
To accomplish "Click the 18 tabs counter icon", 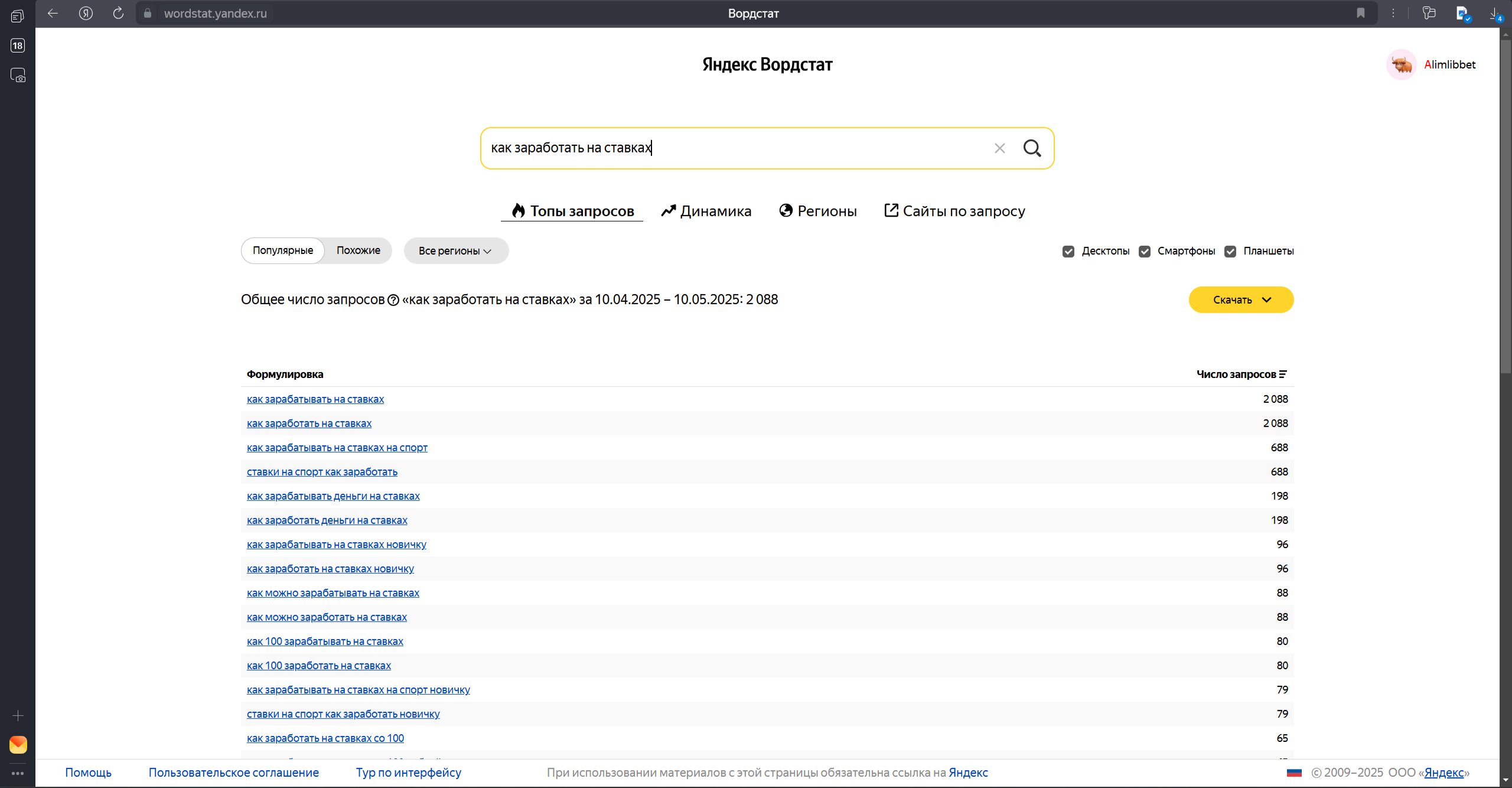I will [x=18, y=45].
